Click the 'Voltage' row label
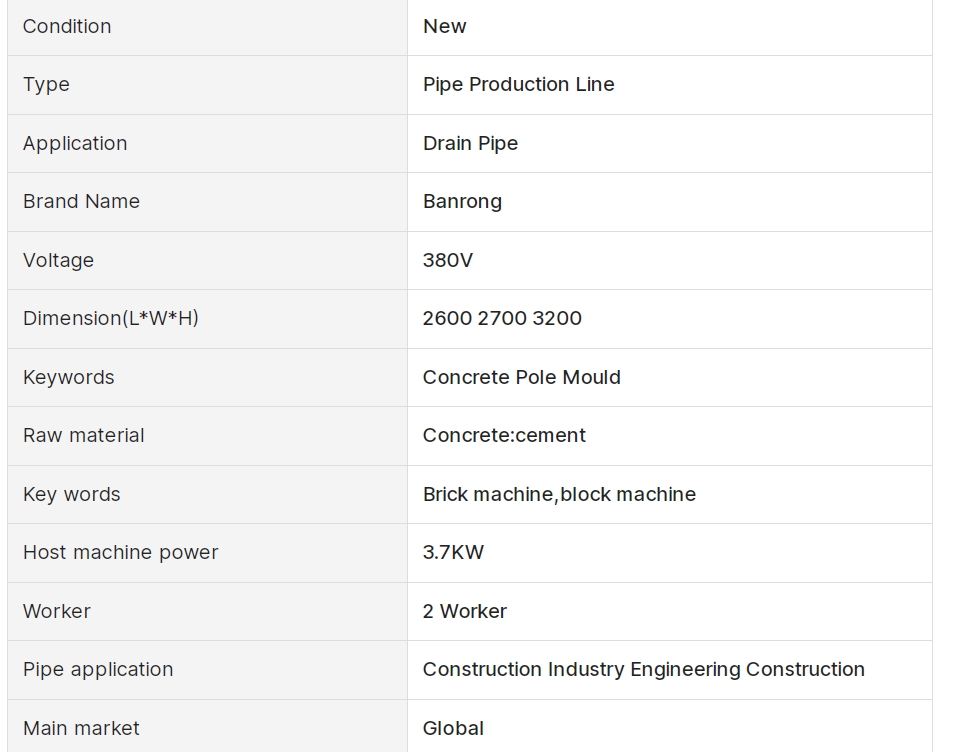 click(x=58, y=260)
